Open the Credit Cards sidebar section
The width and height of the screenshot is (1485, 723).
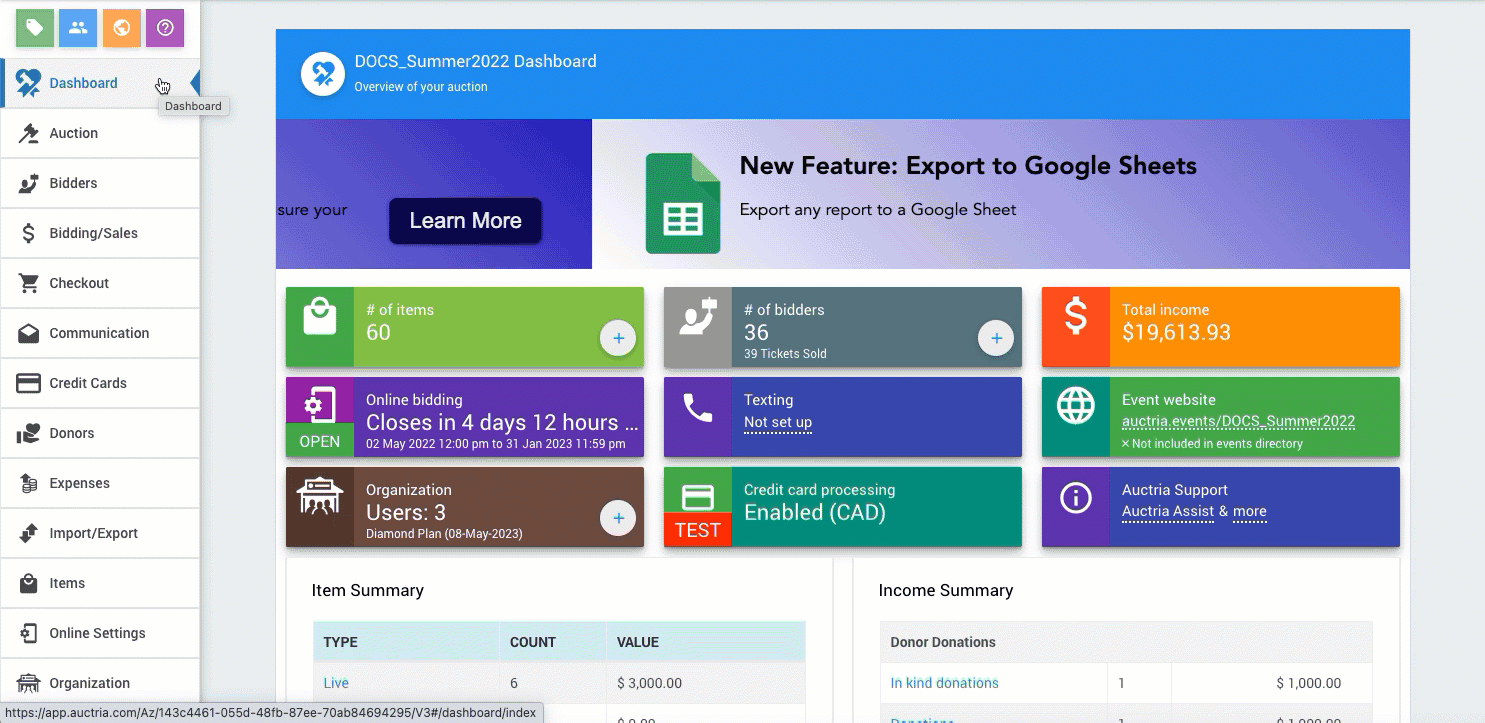[x=88, y=383]
